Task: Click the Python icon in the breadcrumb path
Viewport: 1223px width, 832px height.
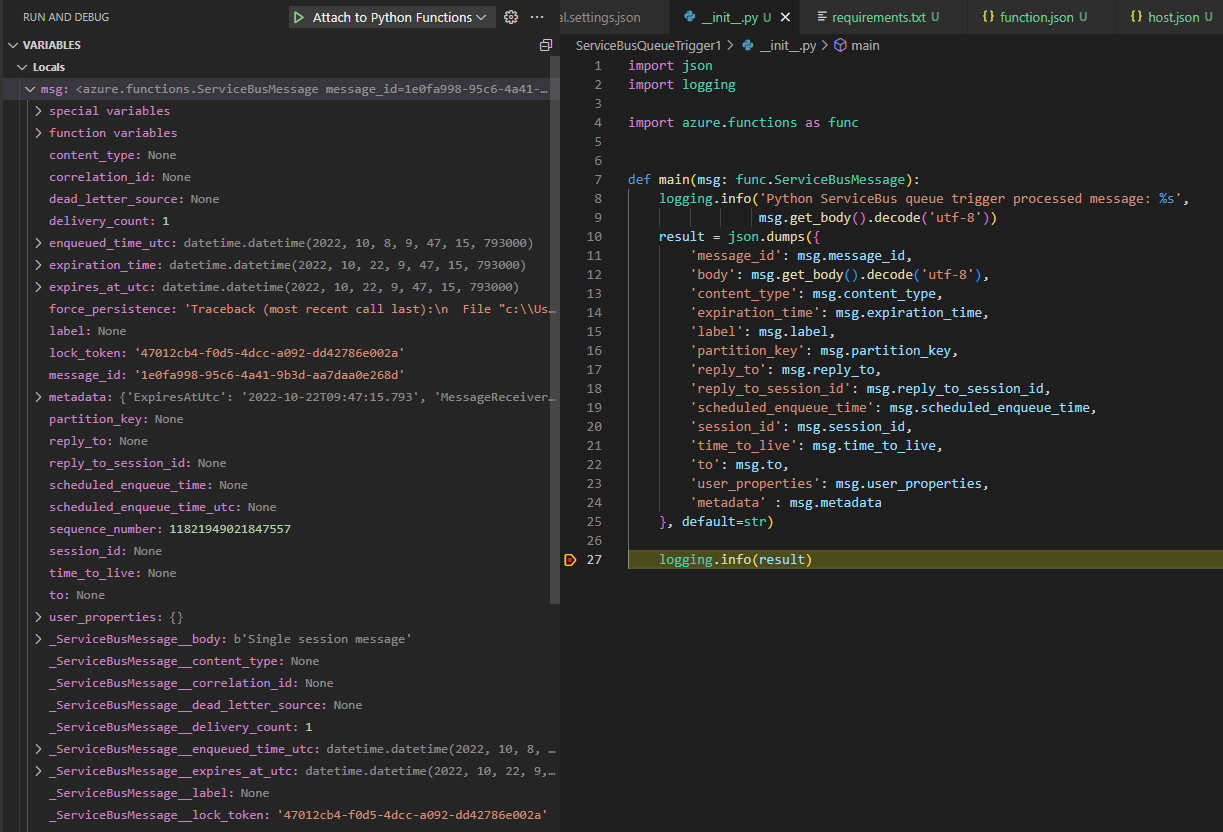Action: 748,45
